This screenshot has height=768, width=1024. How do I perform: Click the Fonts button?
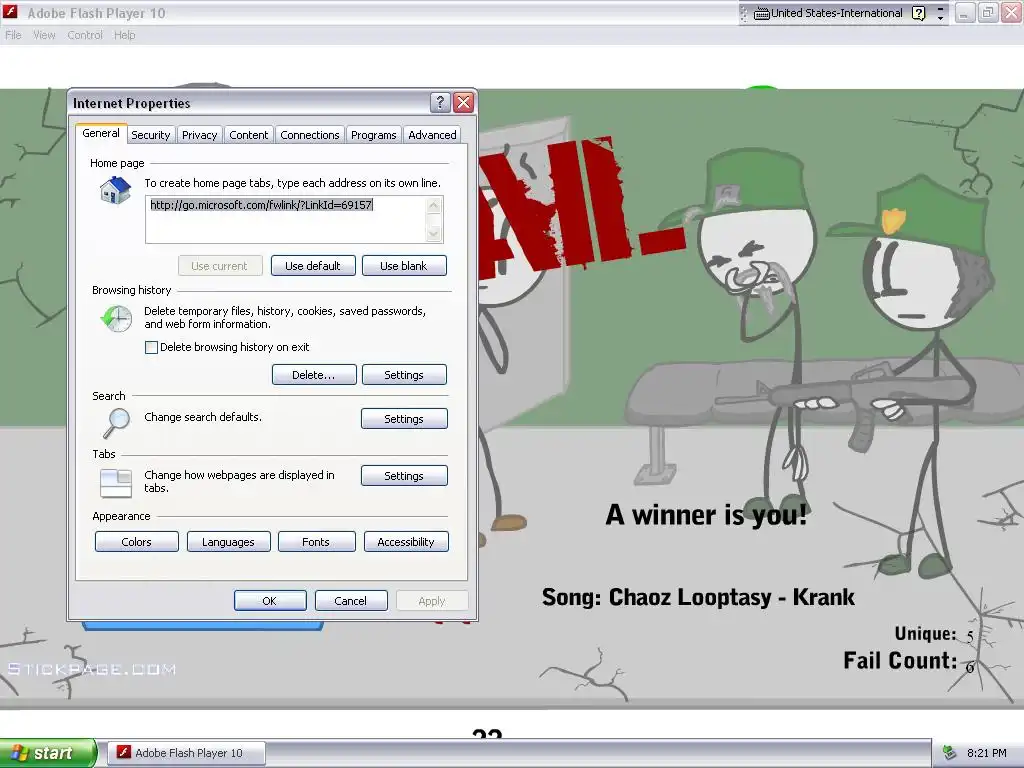click(316, 542)
